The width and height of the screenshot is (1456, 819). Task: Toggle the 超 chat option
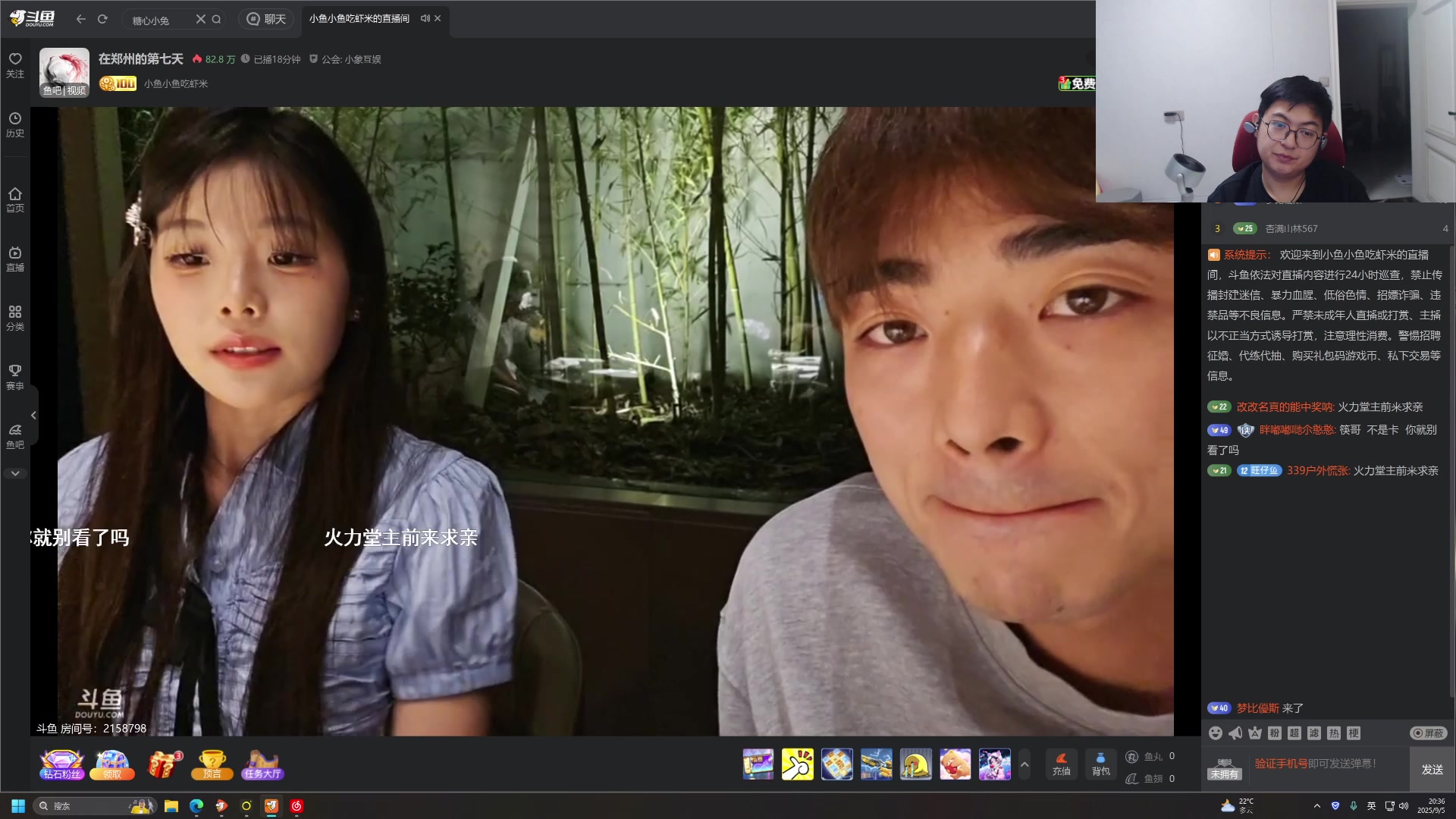[x=1294, y=733]
